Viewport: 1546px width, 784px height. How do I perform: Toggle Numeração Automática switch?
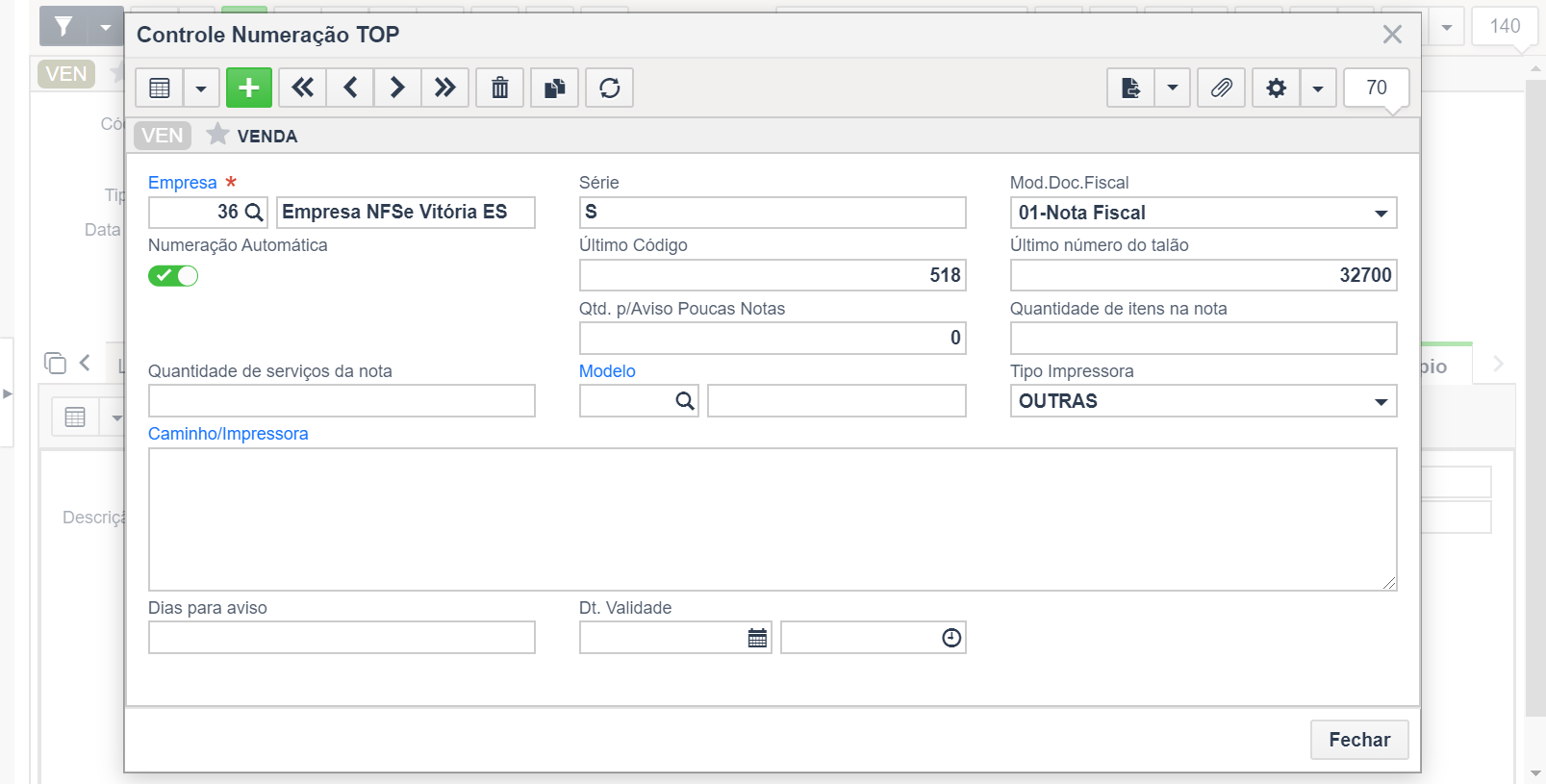(173, 276)
